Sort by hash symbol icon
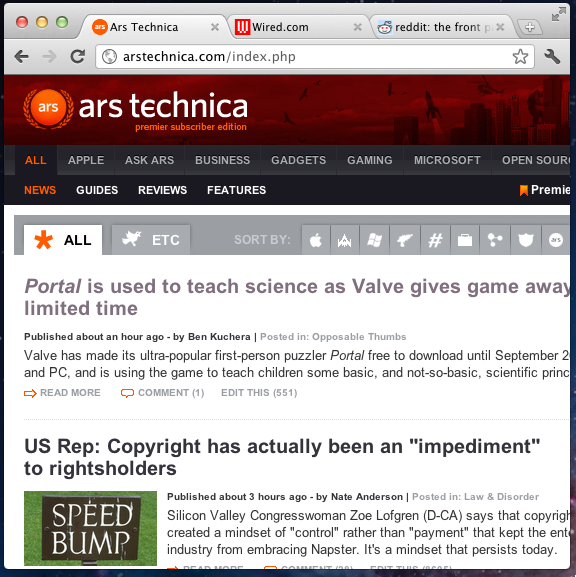The image size is (576, 577). click(435, 240)
